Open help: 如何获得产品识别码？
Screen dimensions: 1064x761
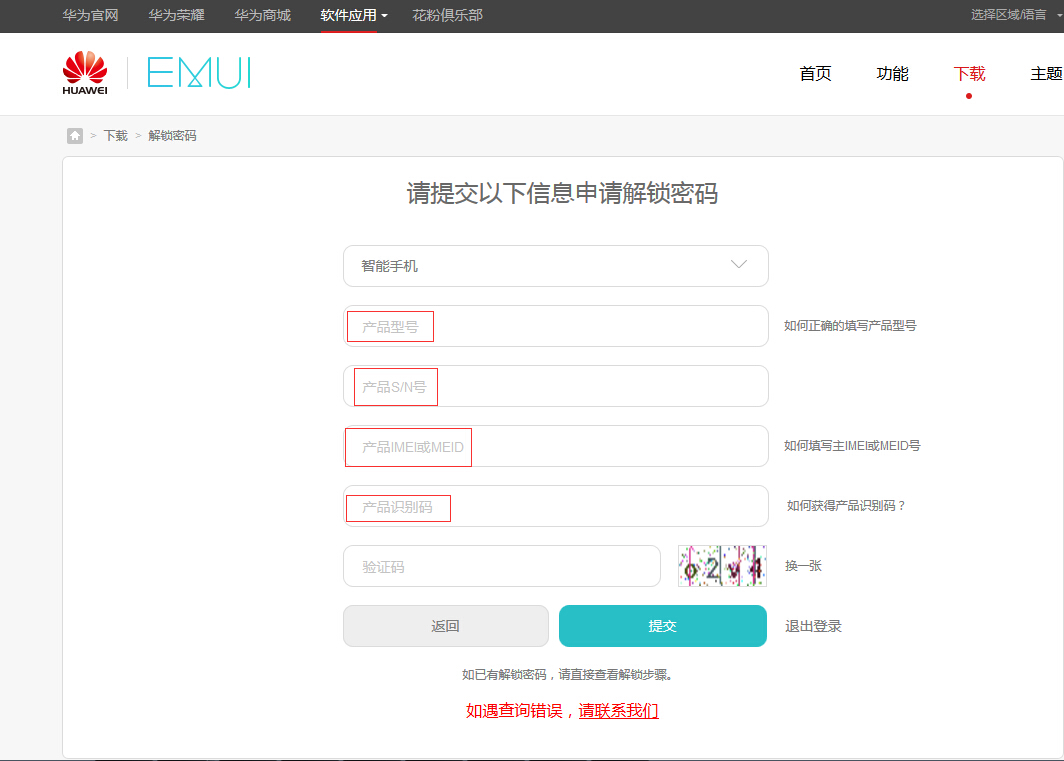pos(846,506)
